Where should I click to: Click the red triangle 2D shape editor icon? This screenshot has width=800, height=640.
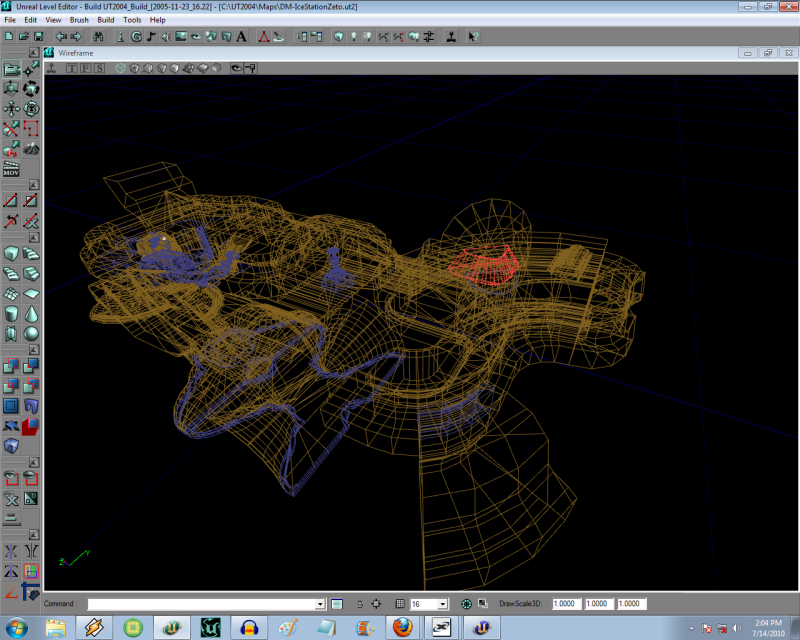pyautogui.click(x=264, y=36)
